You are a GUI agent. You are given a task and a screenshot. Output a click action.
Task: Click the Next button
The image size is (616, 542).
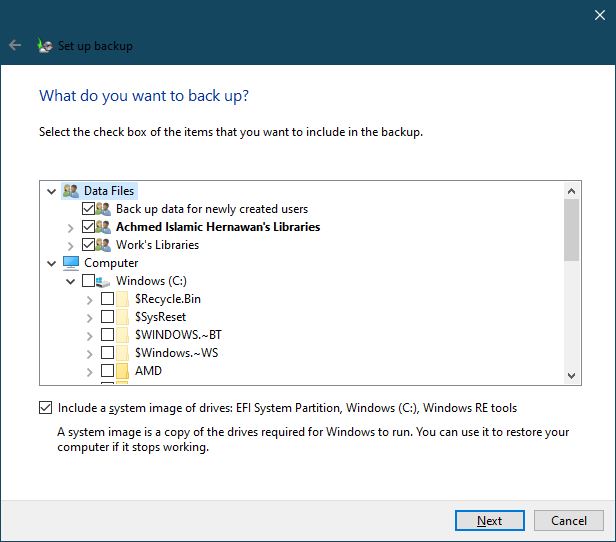(x=489, y=520)
